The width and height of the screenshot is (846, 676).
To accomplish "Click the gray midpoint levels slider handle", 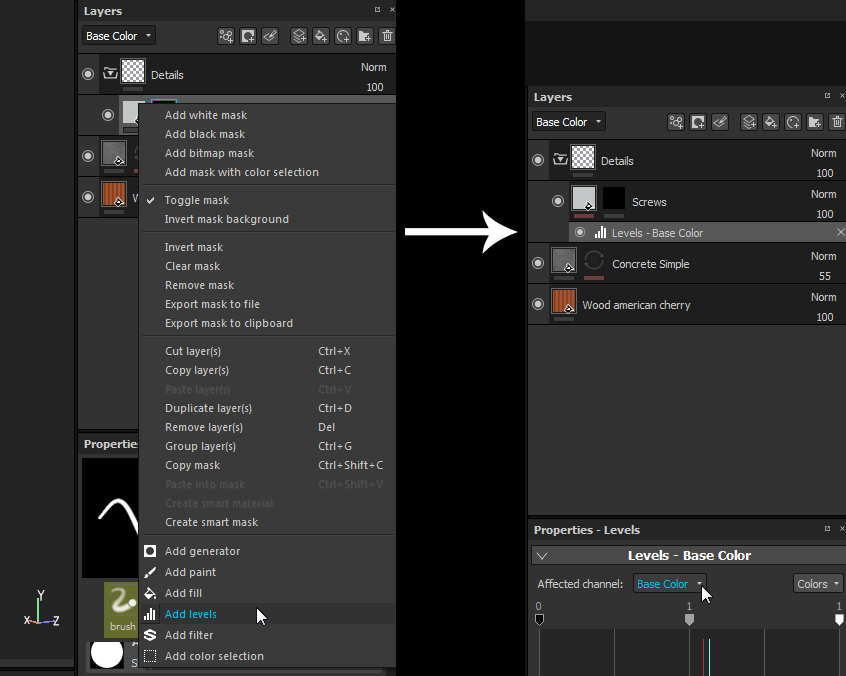I will click(x=689, y=620).
